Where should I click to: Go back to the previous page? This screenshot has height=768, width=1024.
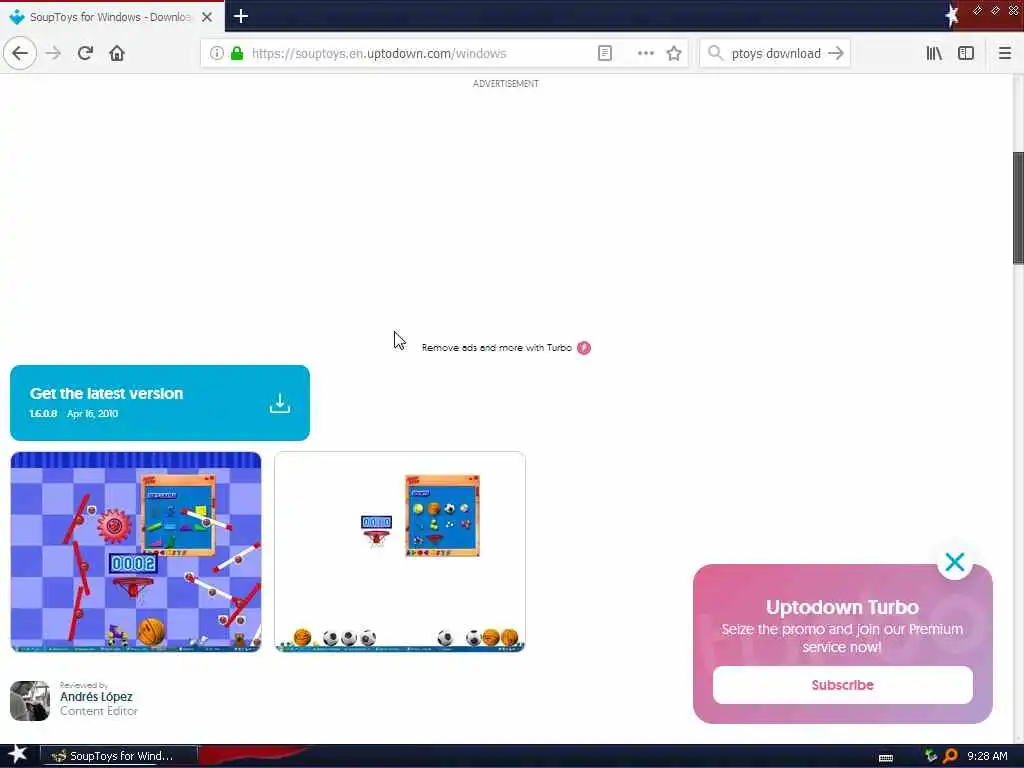point(20,53)
